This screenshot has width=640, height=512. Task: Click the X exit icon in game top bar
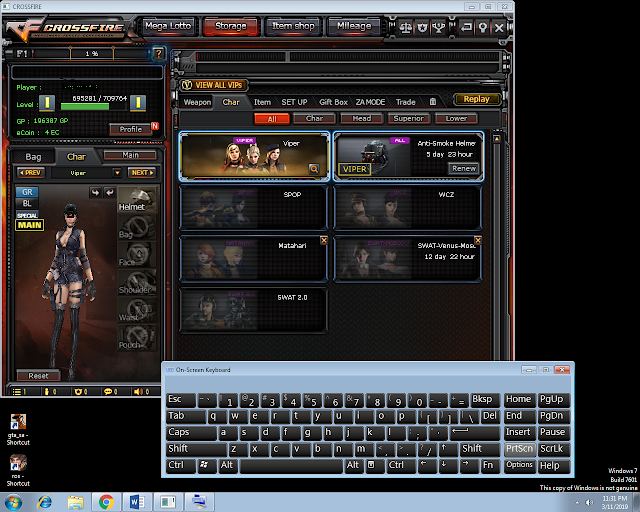[499, 28]
